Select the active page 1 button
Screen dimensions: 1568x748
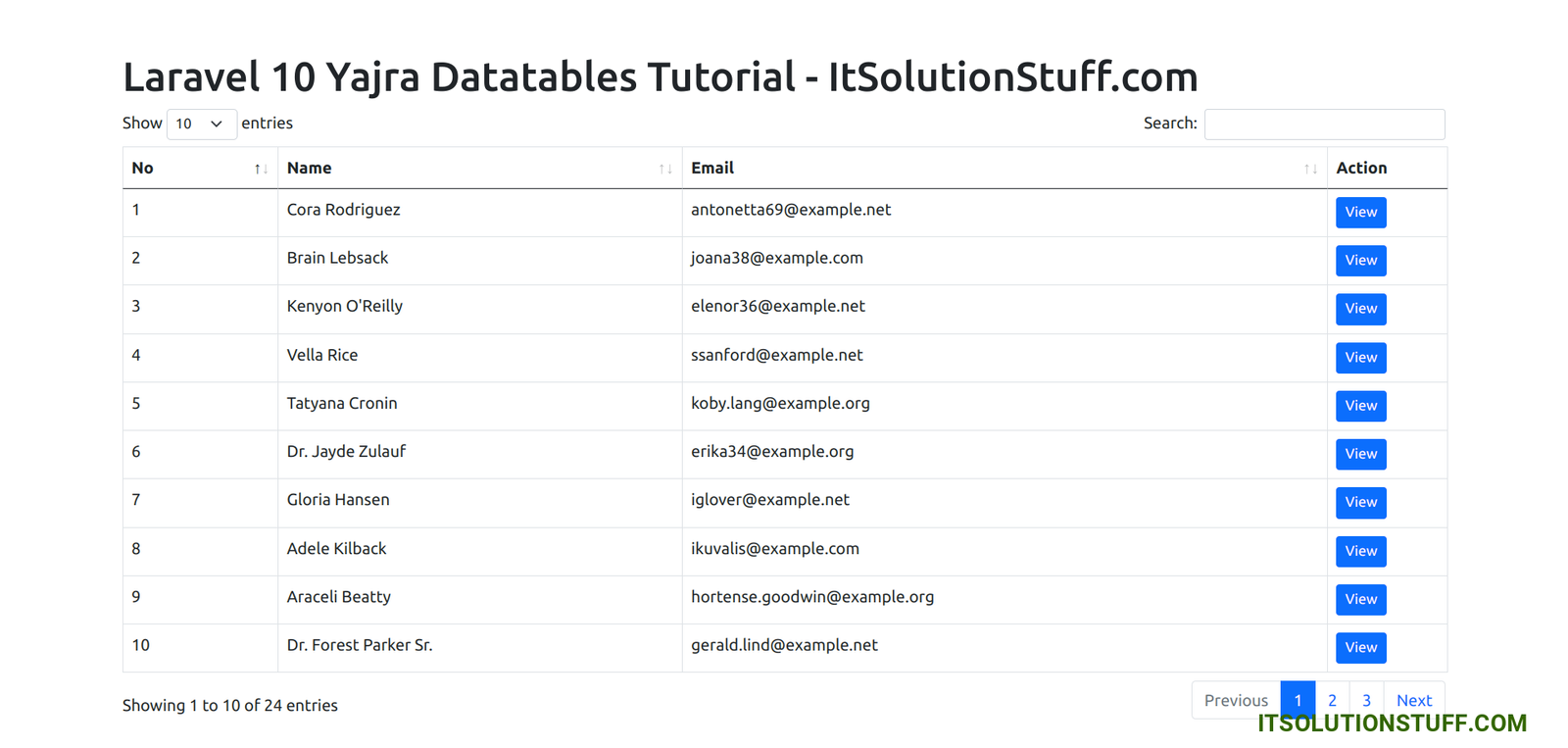click(x=1298, y=700)
